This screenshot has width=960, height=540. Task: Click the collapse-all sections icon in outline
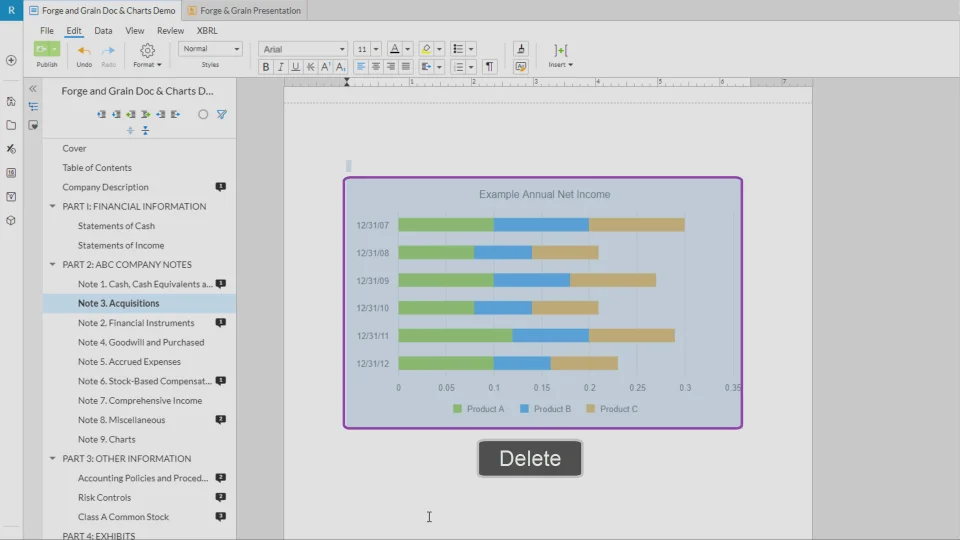tap(145, 131)
